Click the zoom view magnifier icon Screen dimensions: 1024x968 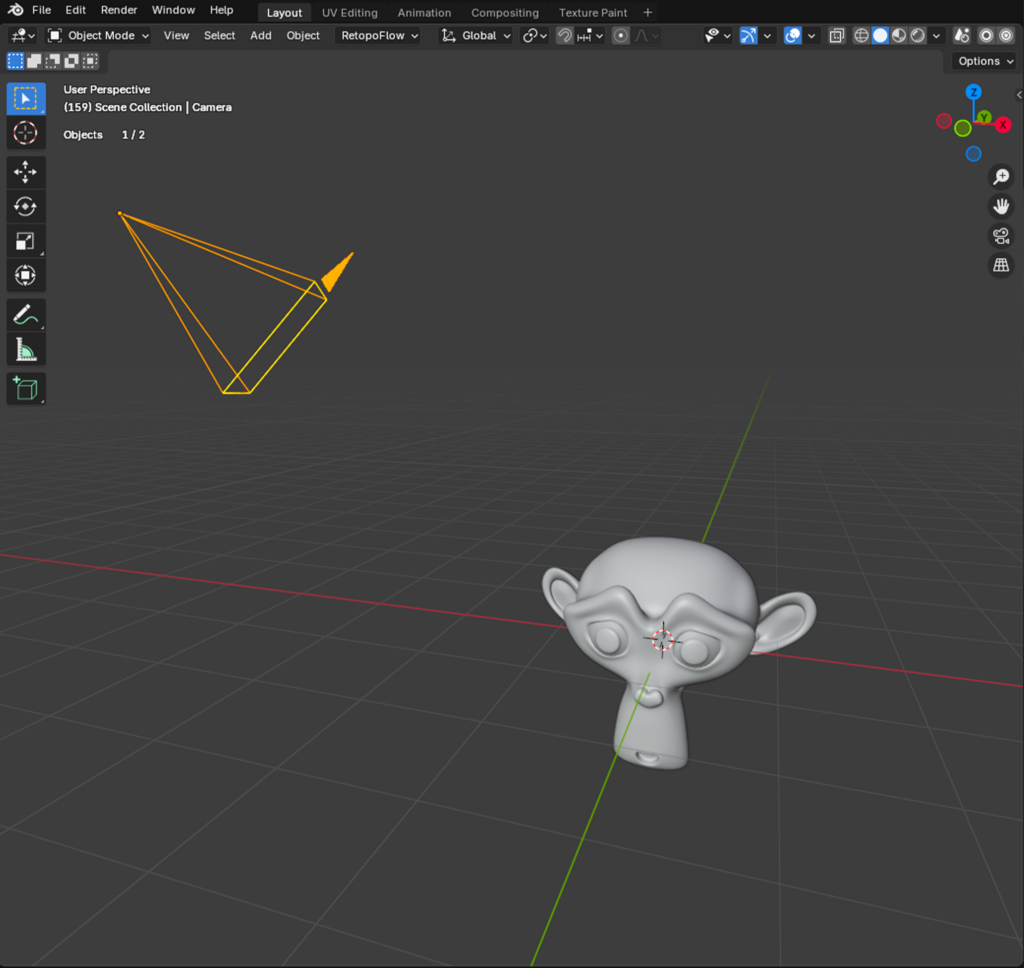[x=1000, y=177]
